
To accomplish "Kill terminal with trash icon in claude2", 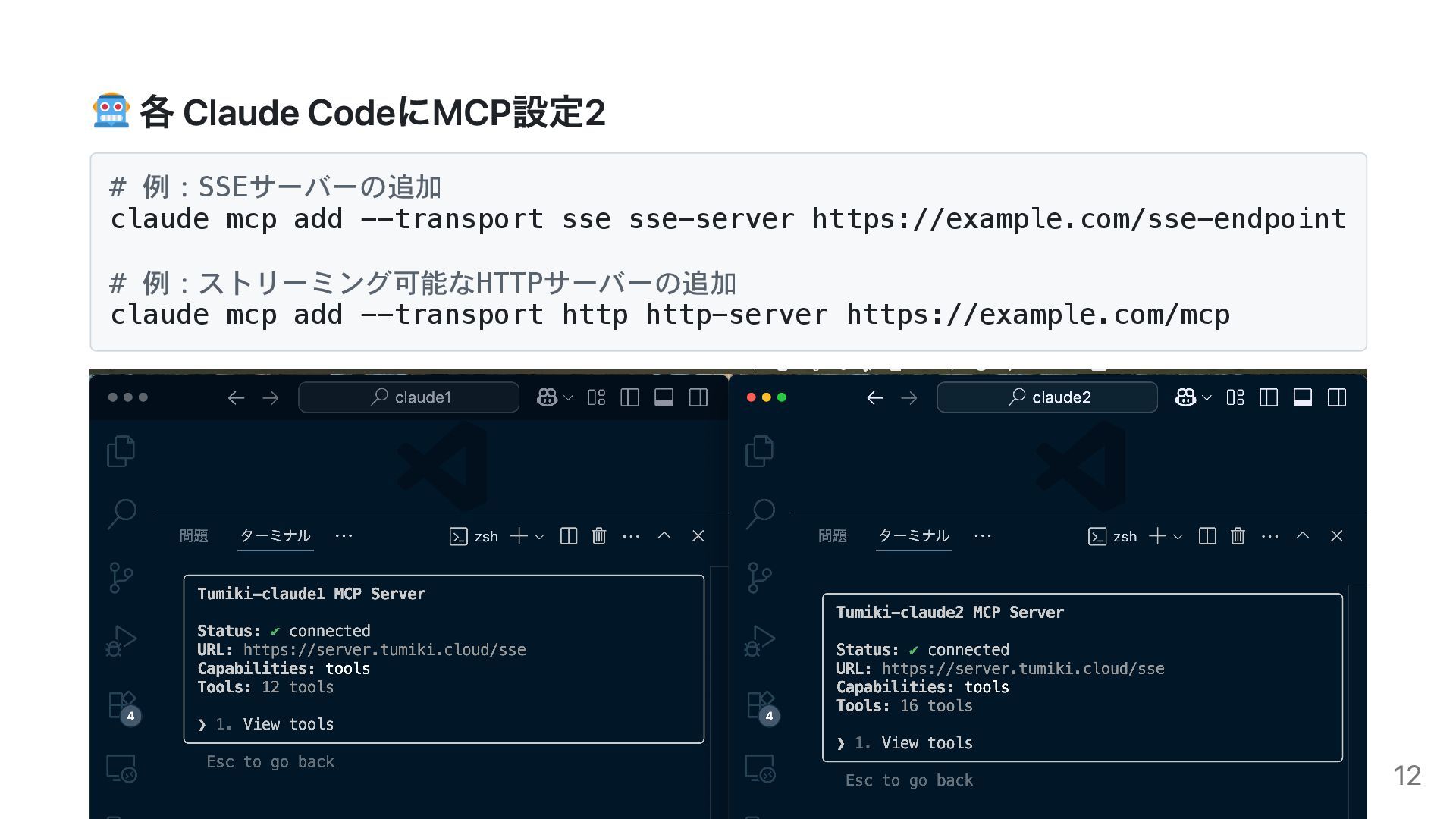I will [x=1238, y=536].
